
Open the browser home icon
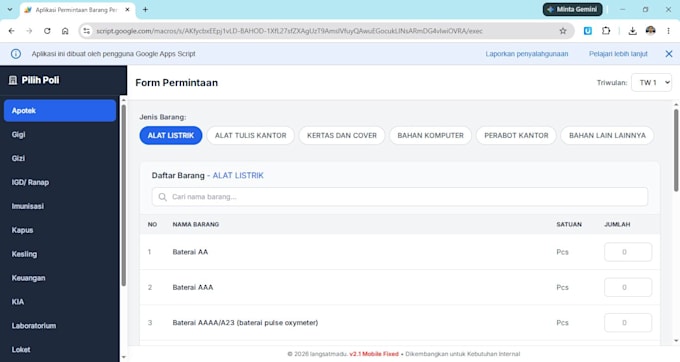click(x=65, y=31)
